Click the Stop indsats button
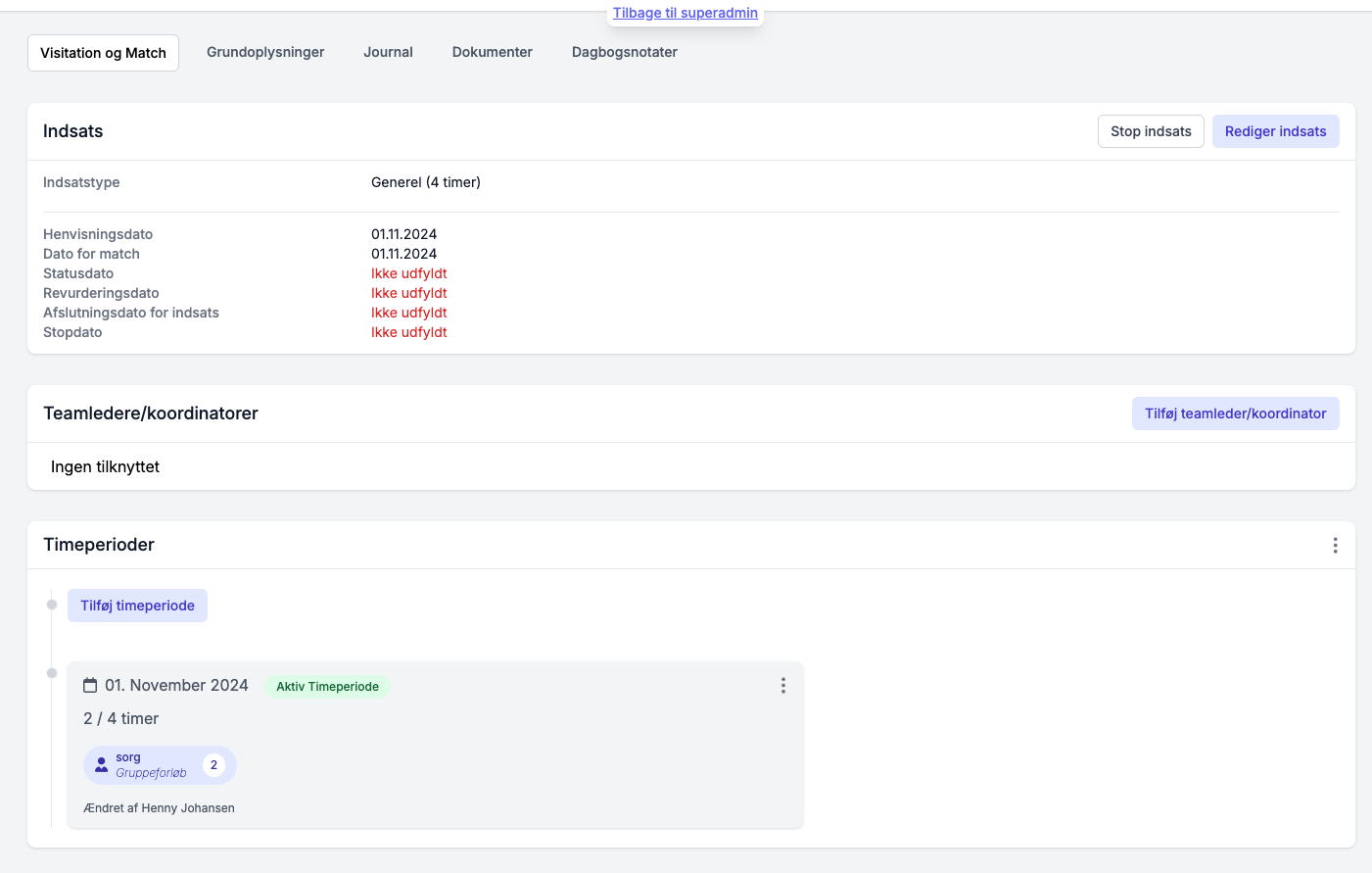The width and height of the screenshot is (1372, 873). [1151, 131]
